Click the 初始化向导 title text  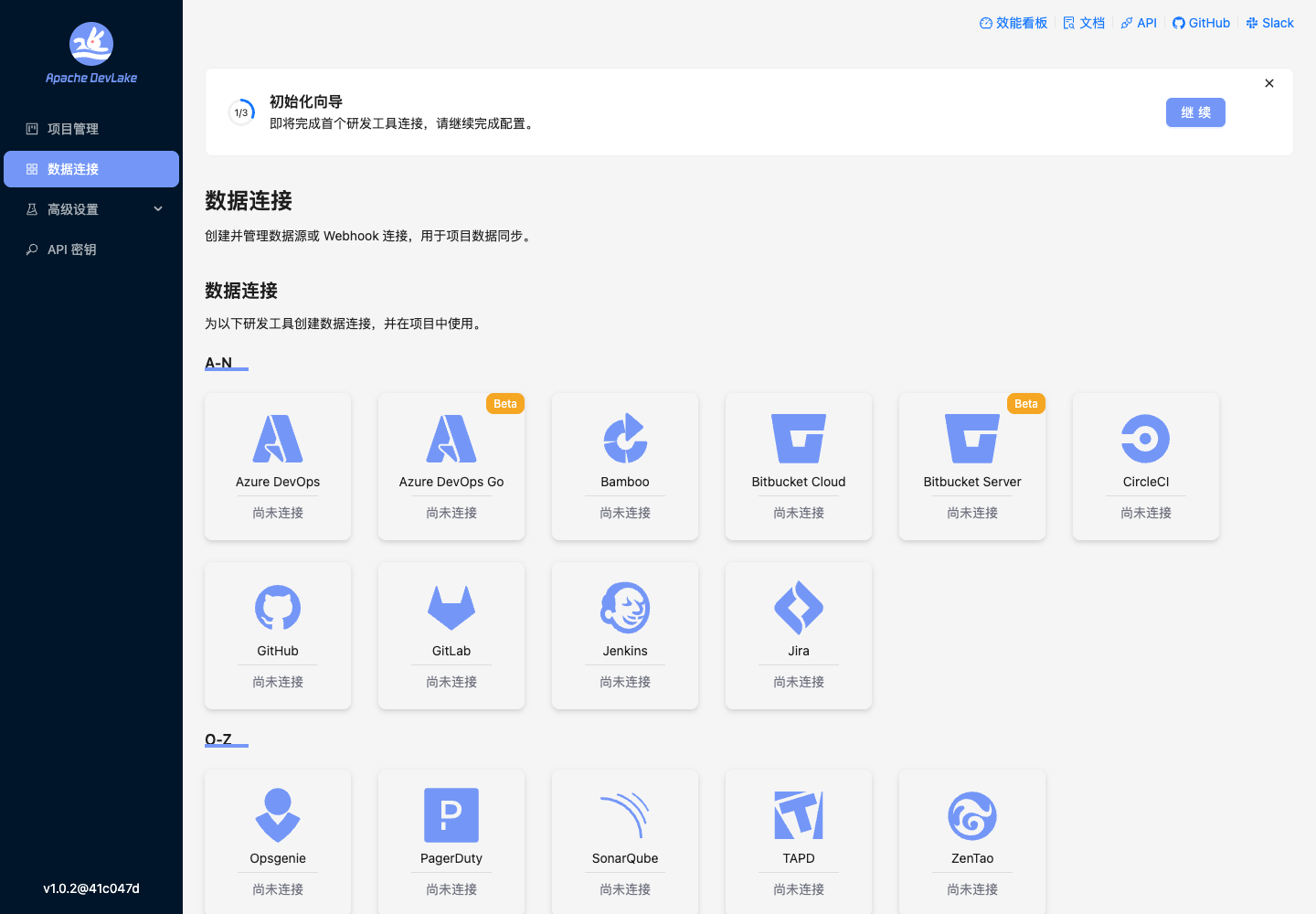coord(306,101)
